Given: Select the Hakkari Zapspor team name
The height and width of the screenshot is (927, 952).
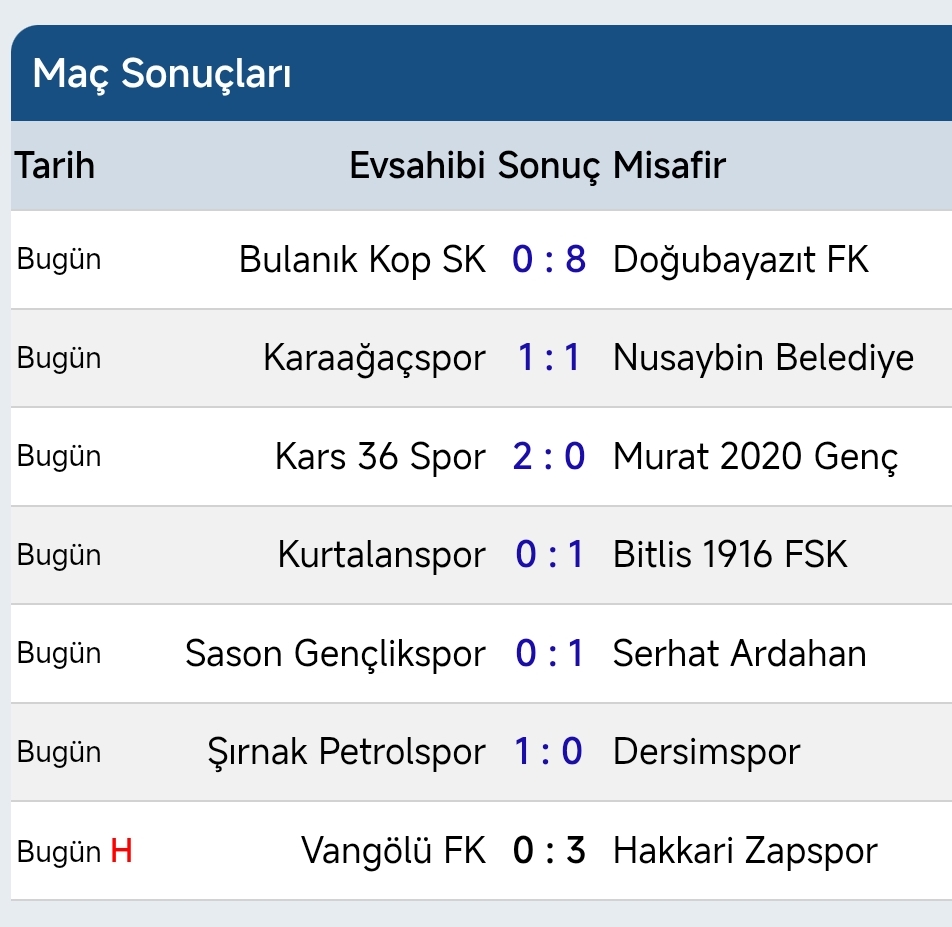Looking at the screenshot, I should (744, 851).
